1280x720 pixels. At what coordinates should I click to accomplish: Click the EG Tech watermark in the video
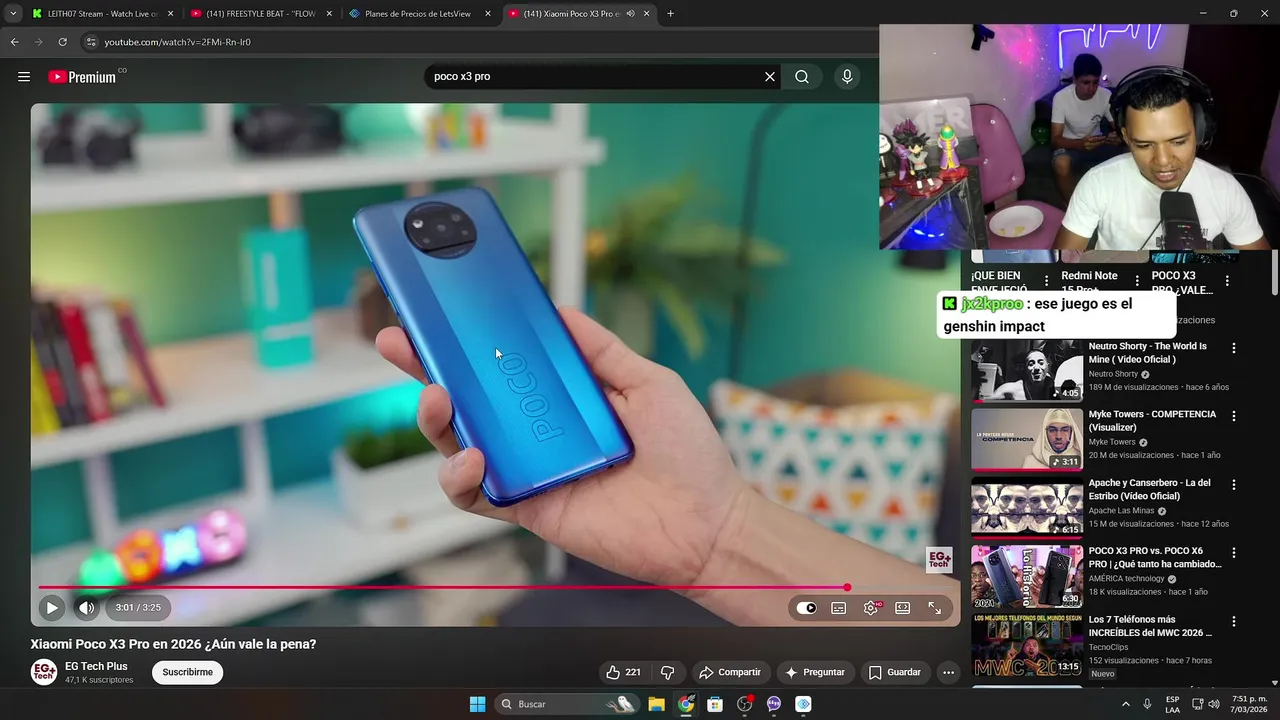(939, 560)
